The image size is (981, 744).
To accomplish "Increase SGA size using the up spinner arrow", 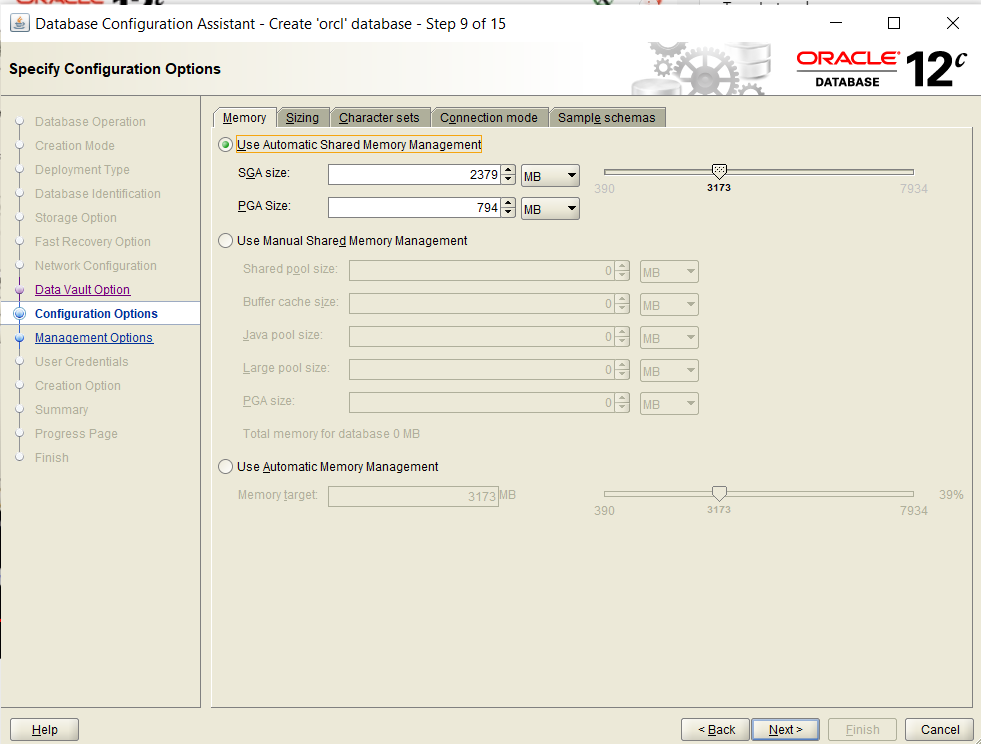I will pos(507,170).
